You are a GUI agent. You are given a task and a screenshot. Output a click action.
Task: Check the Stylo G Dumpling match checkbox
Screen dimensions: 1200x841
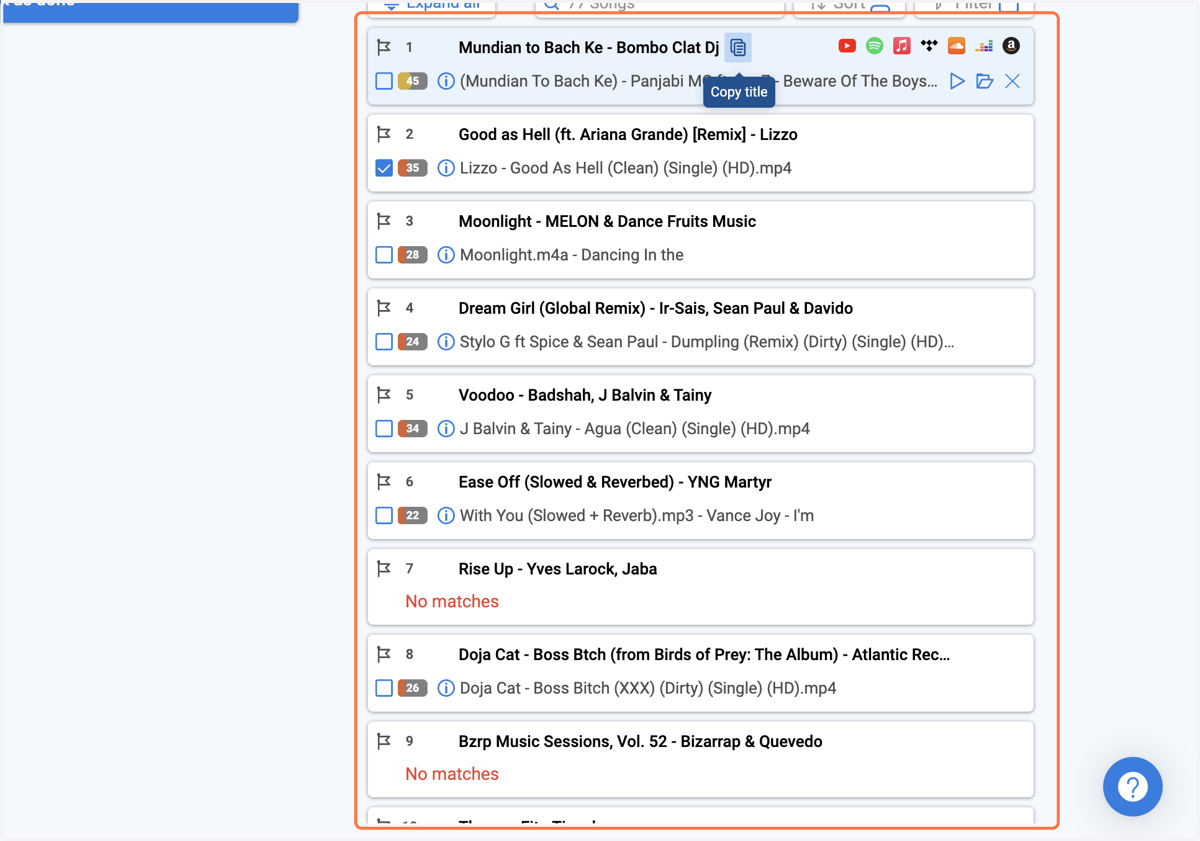coord(384,342)
